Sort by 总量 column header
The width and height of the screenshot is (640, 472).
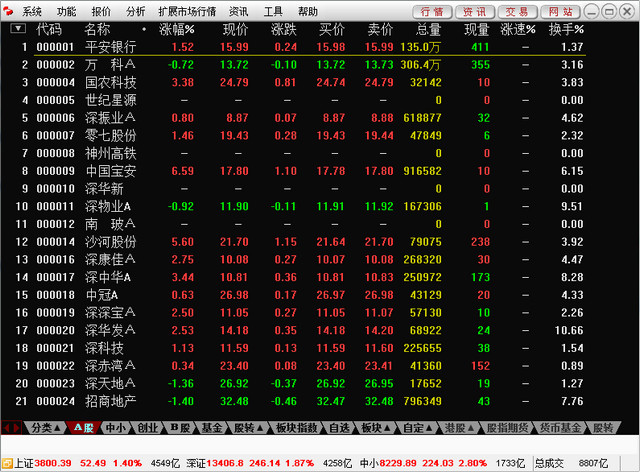(428, 29)
